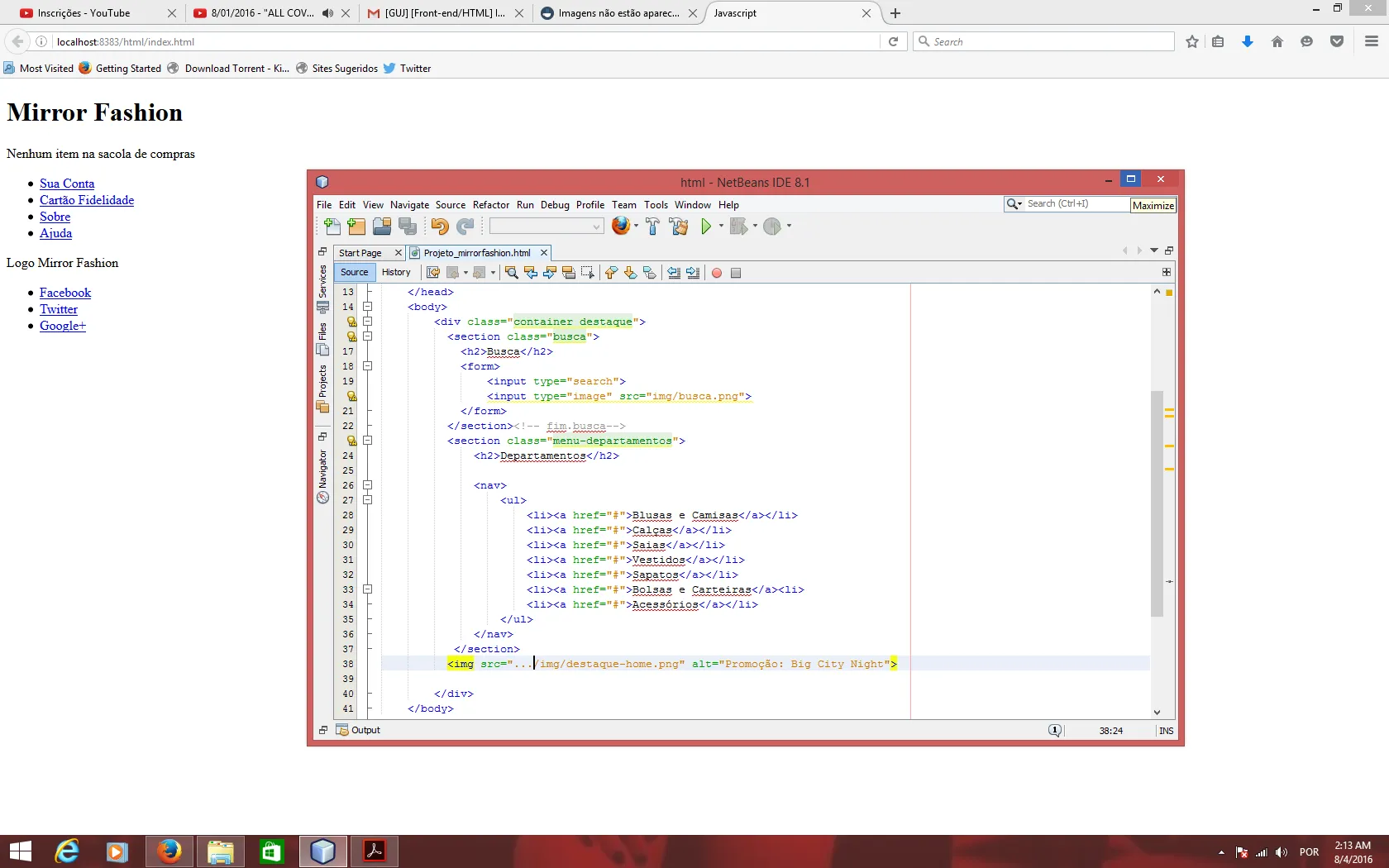
Task: Click the editor vertical scrollbar thumb
Action: click(x=1157, y=503)
